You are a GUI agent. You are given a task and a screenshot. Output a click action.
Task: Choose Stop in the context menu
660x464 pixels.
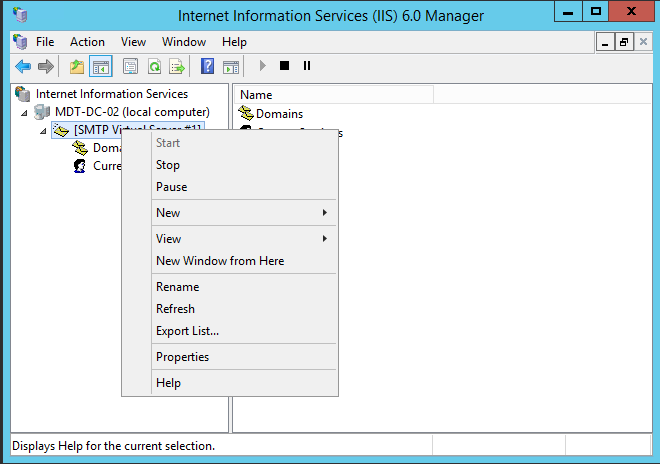pyautogui.click(x=230, y=165)
